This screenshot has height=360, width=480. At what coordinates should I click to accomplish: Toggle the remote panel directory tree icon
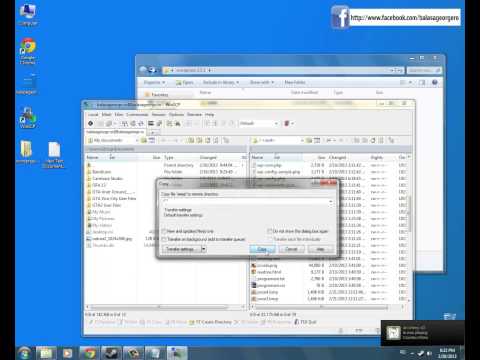coord(391,140)
